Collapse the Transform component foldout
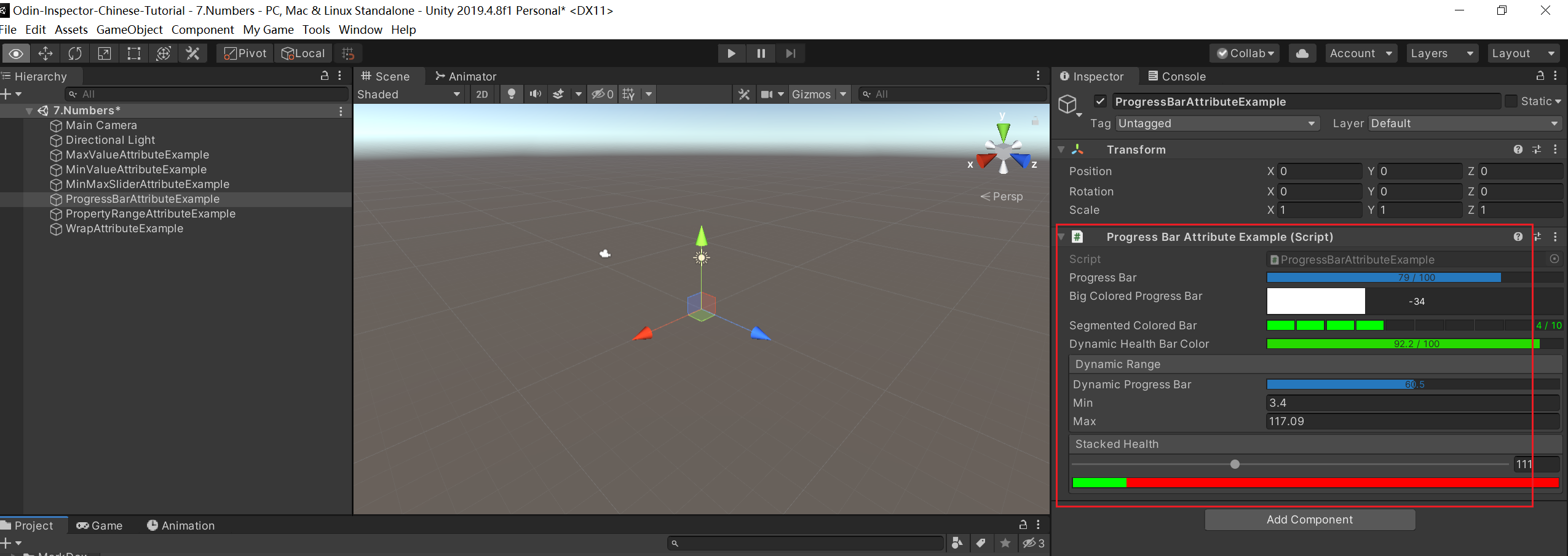The height and width of the screenshot is (556, 1568). tap(1061, 149)
